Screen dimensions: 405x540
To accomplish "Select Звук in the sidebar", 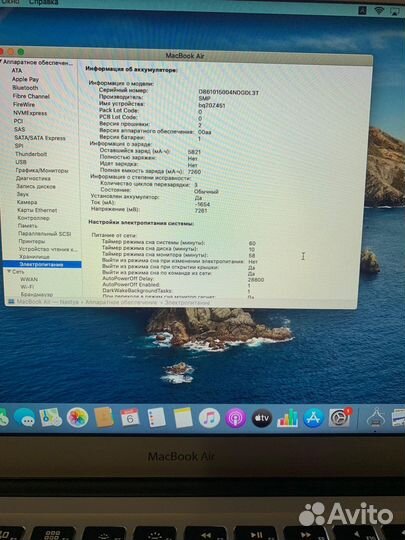I will point(22,194).
